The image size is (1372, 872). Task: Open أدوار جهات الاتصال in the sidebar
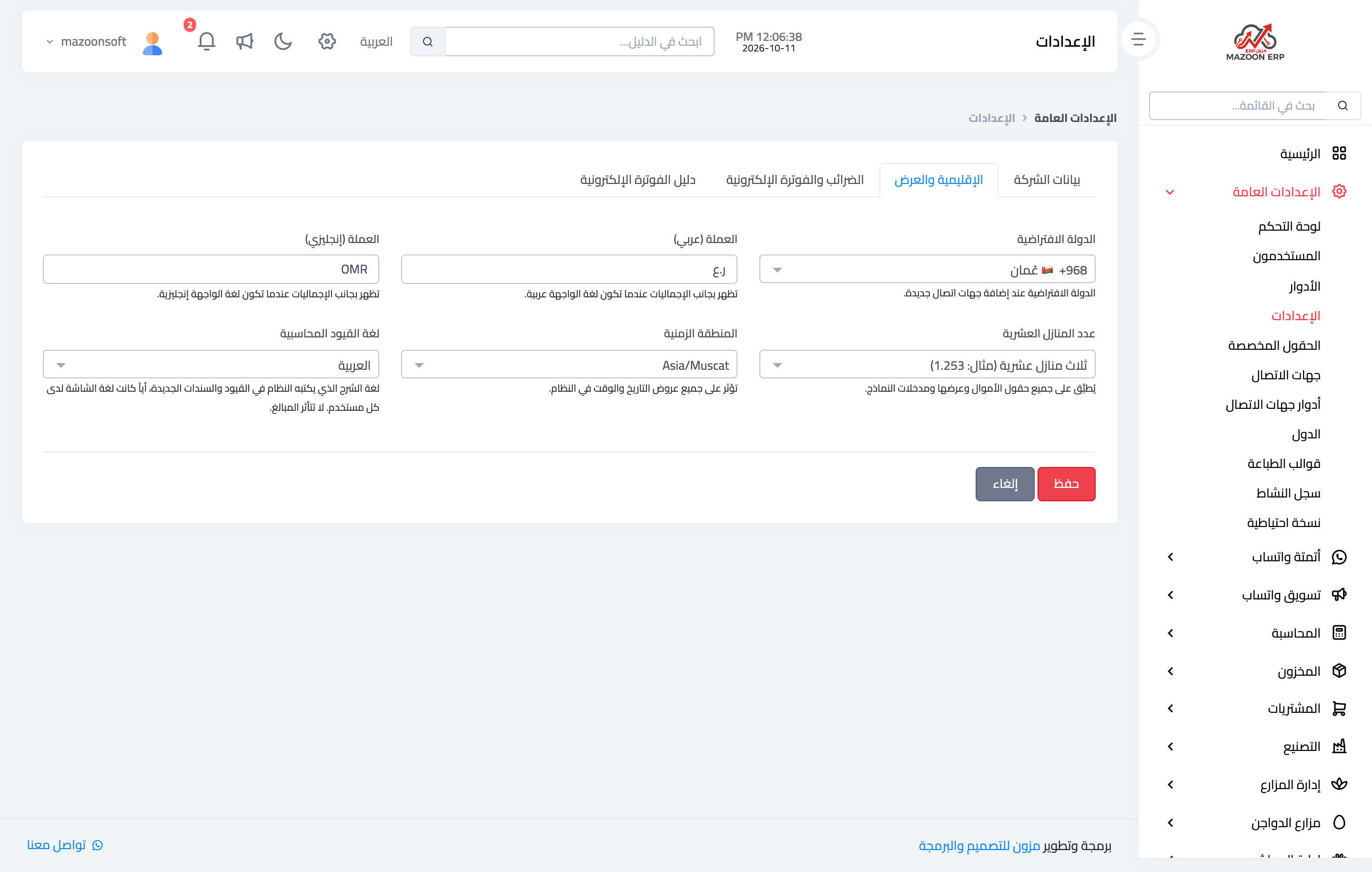pos(1273,405)
